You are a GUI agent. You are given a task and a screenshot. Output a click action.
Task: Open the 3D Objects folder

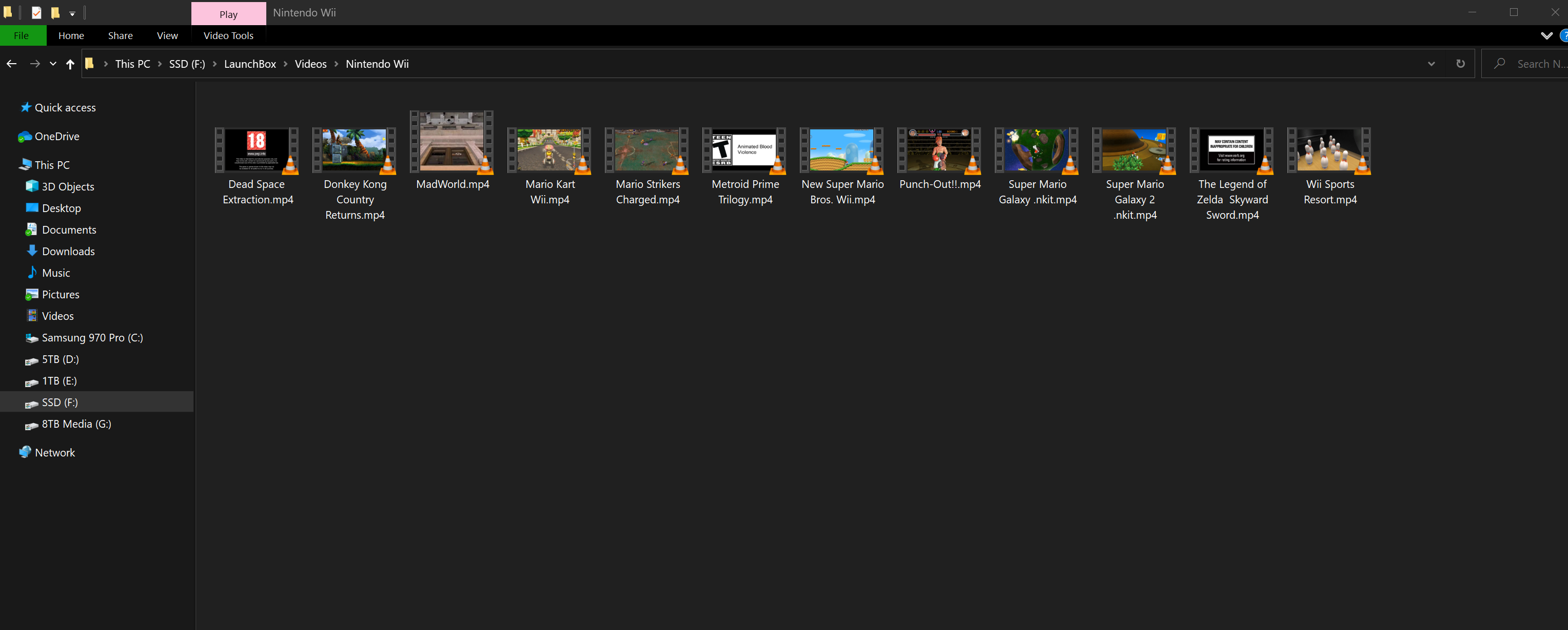(x=60, y=186)
